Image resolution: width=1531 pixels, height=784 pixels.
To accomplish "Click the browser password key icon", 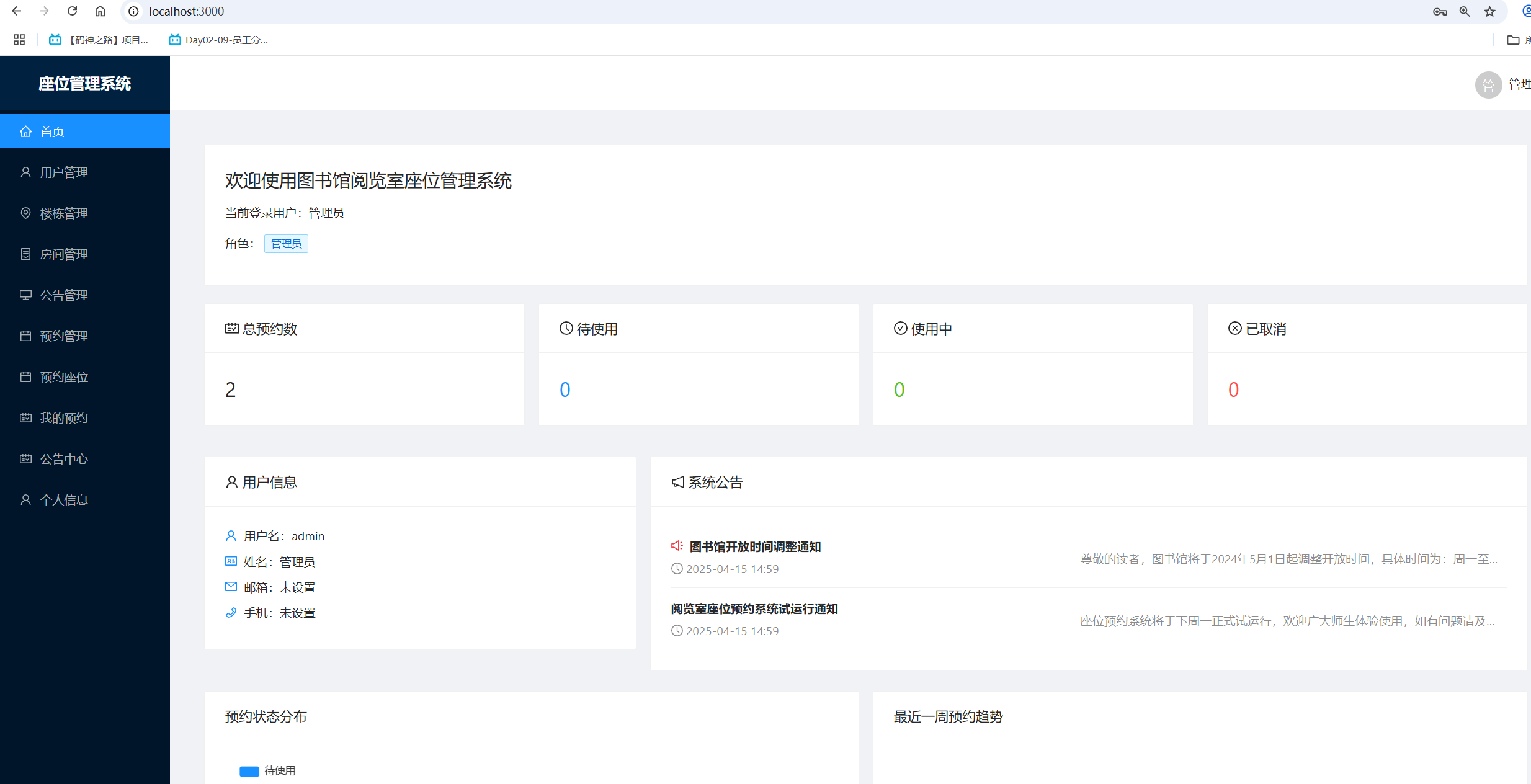I will pyautogui.click(x=1440, y=11).
